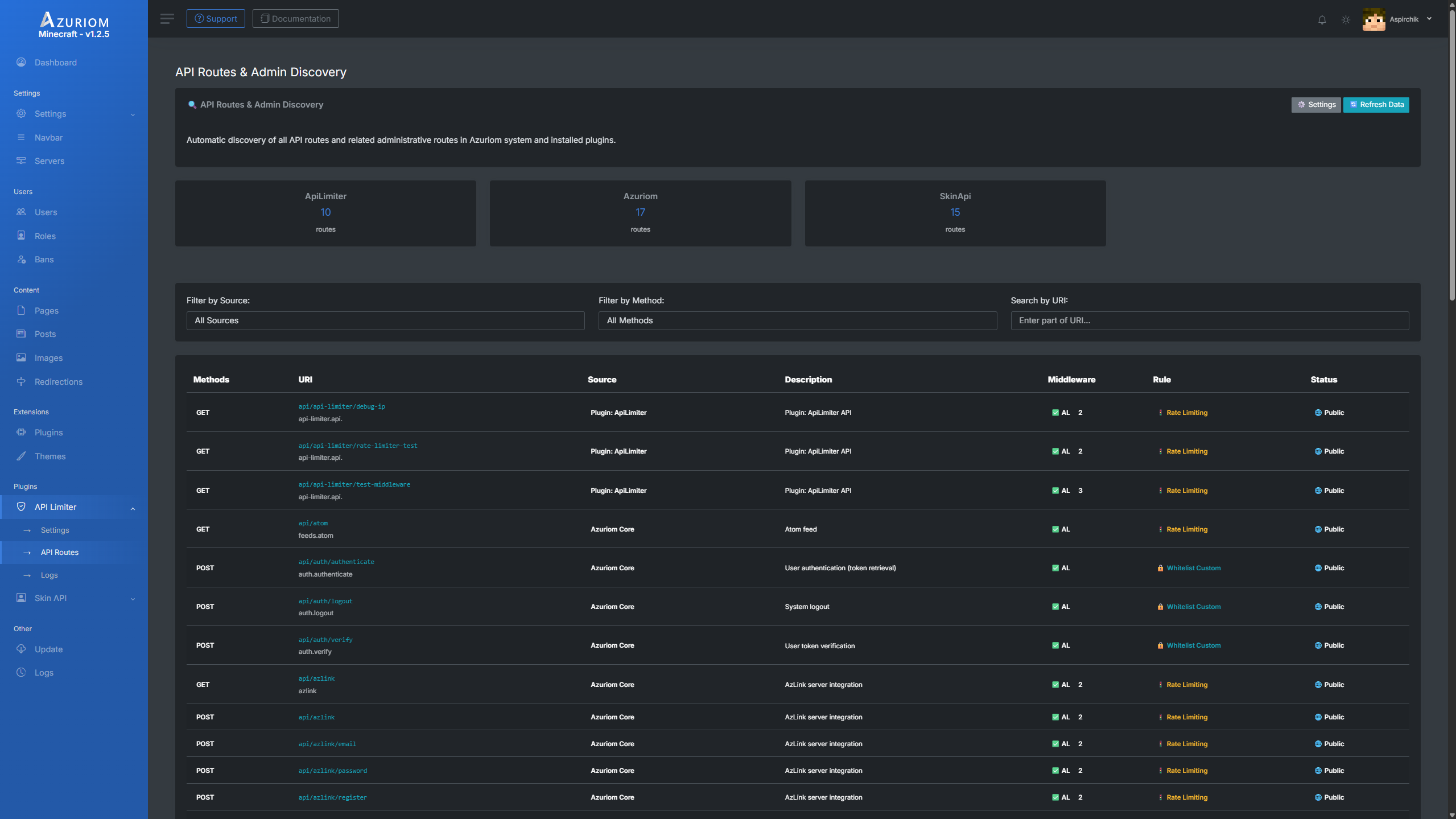Toggle the light theme sun icon

(1345, 19)
